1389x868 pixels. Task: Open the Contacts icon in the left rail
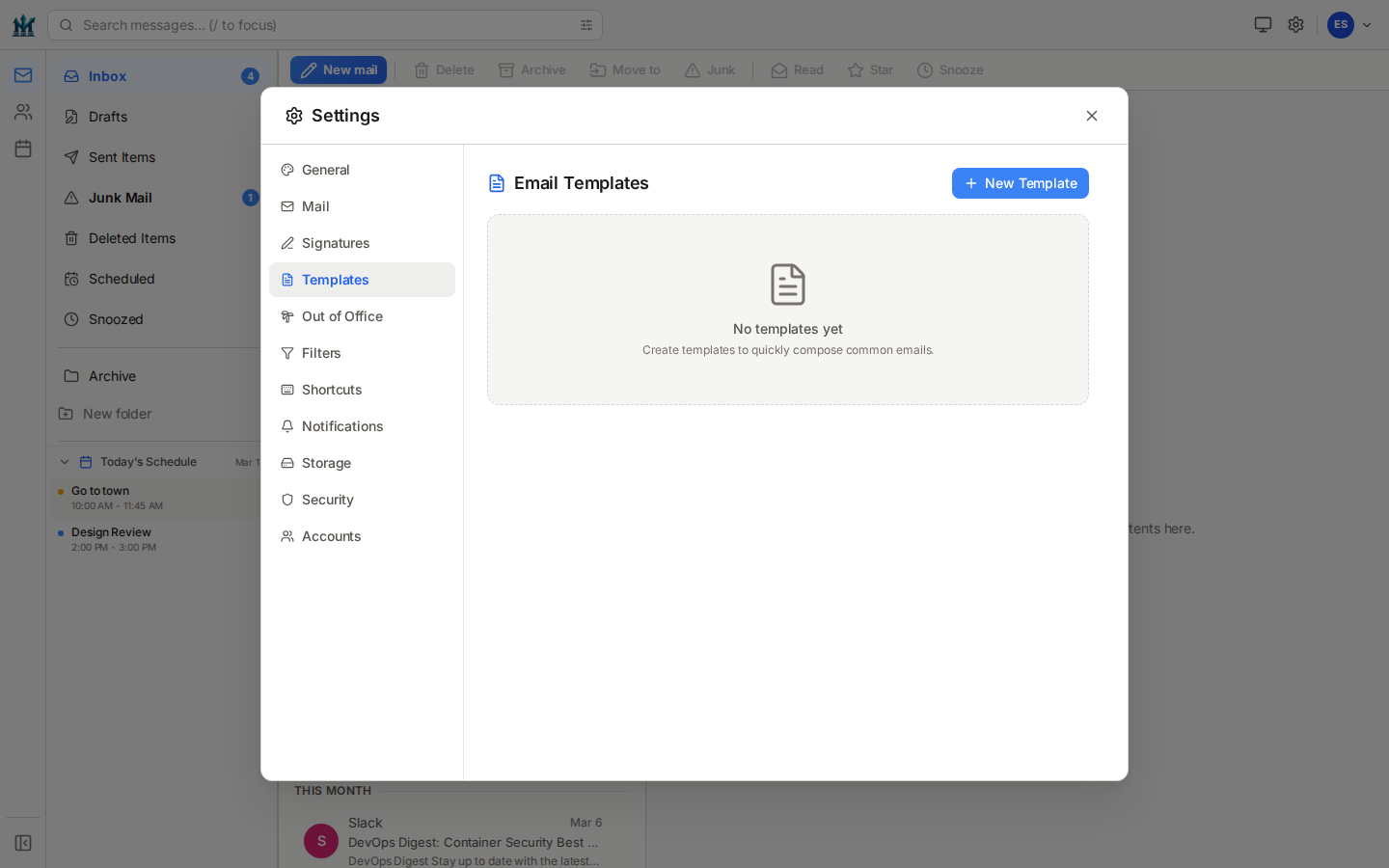(x=22, y=111)
